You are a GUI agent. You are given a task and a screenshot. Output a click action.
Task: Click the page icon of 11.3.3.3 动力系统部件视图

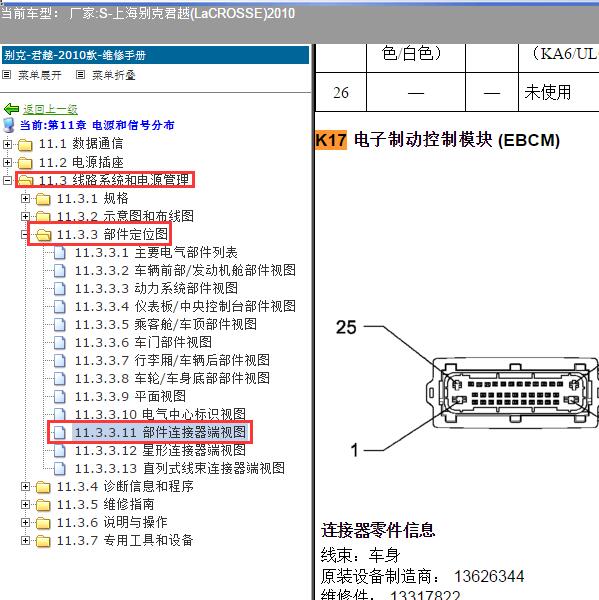pyautogui.click(x=60, y=289)
